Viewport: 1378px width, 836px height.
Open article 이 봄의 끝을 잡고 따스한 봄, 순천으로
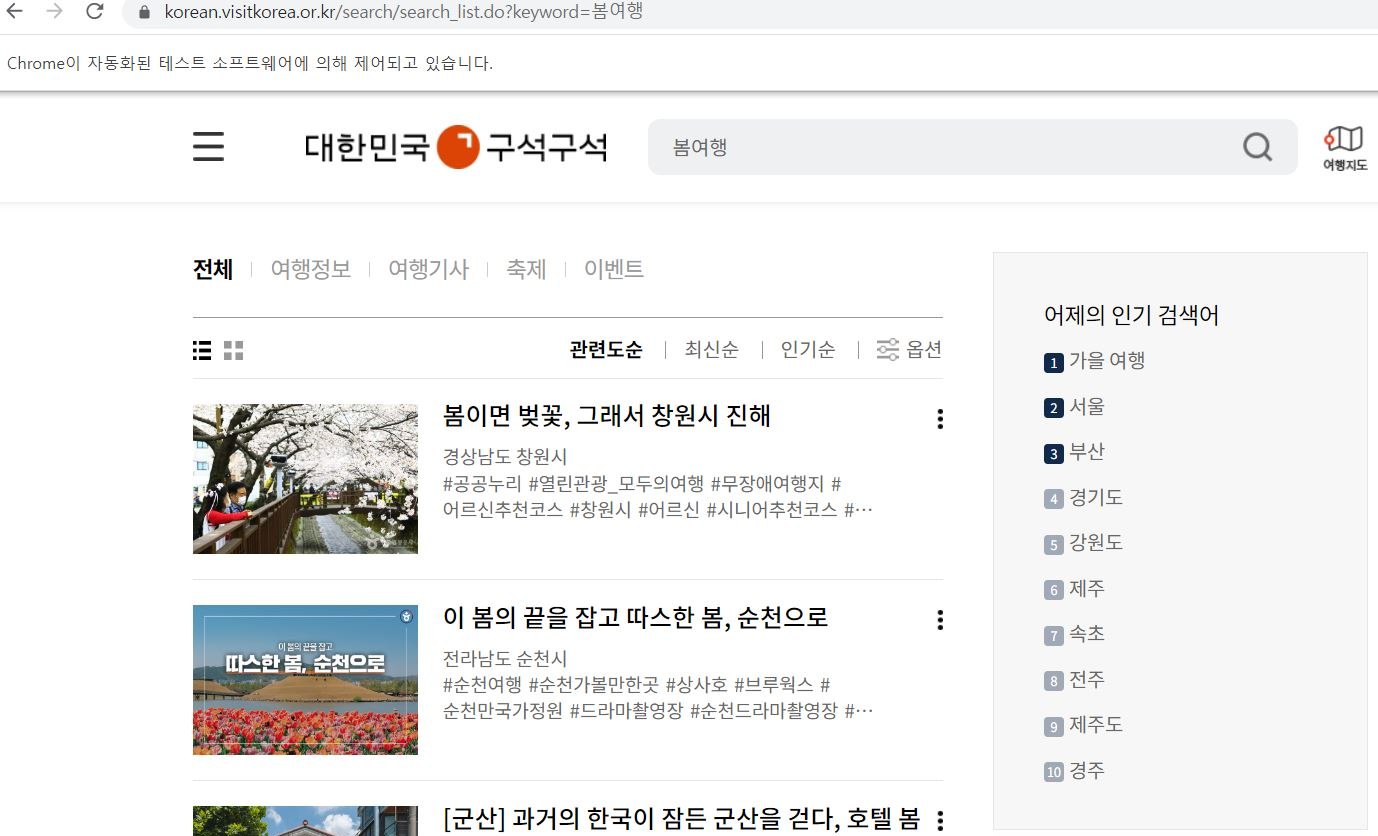[636, 617]
